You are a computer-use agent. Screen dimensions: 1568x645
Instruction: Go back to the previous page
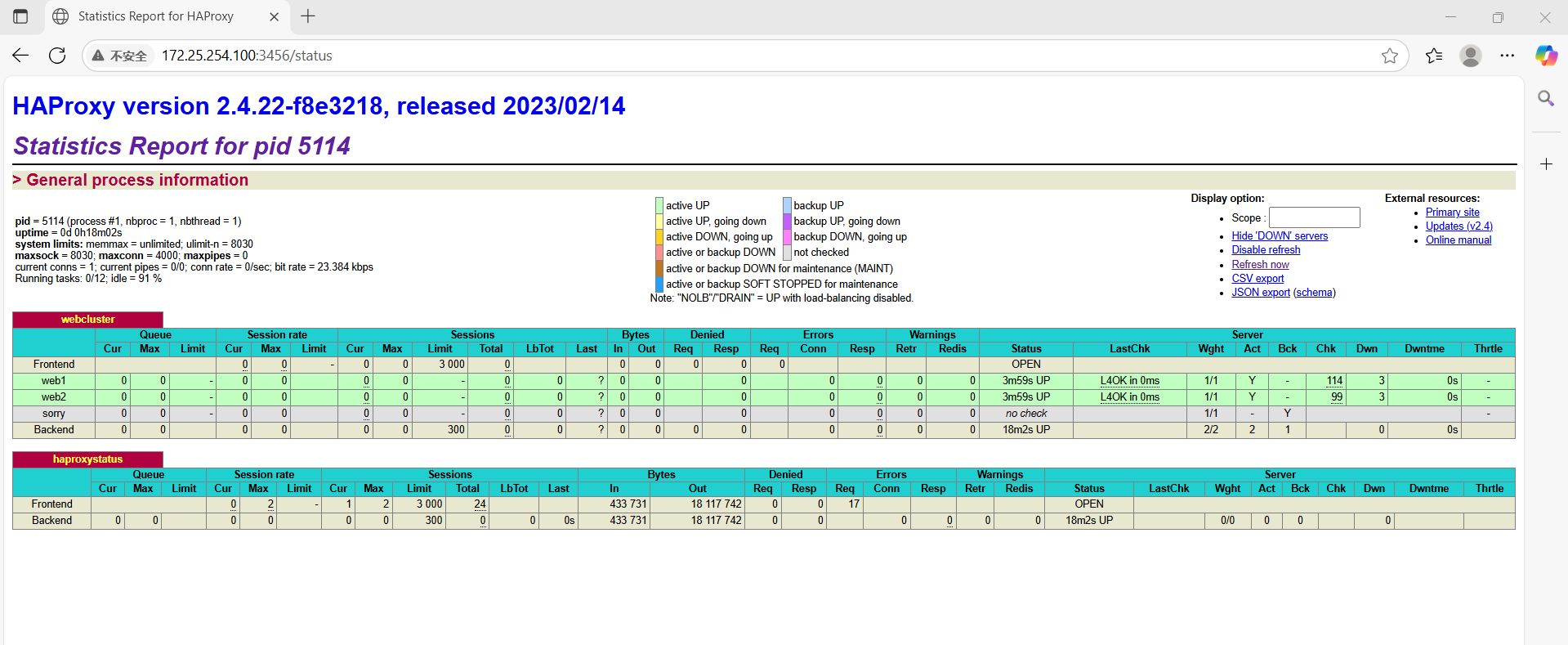[20, 56]
